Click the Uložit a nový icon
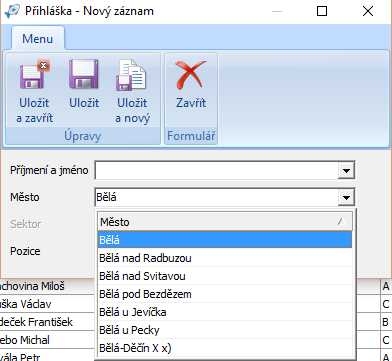 [132, 75]
